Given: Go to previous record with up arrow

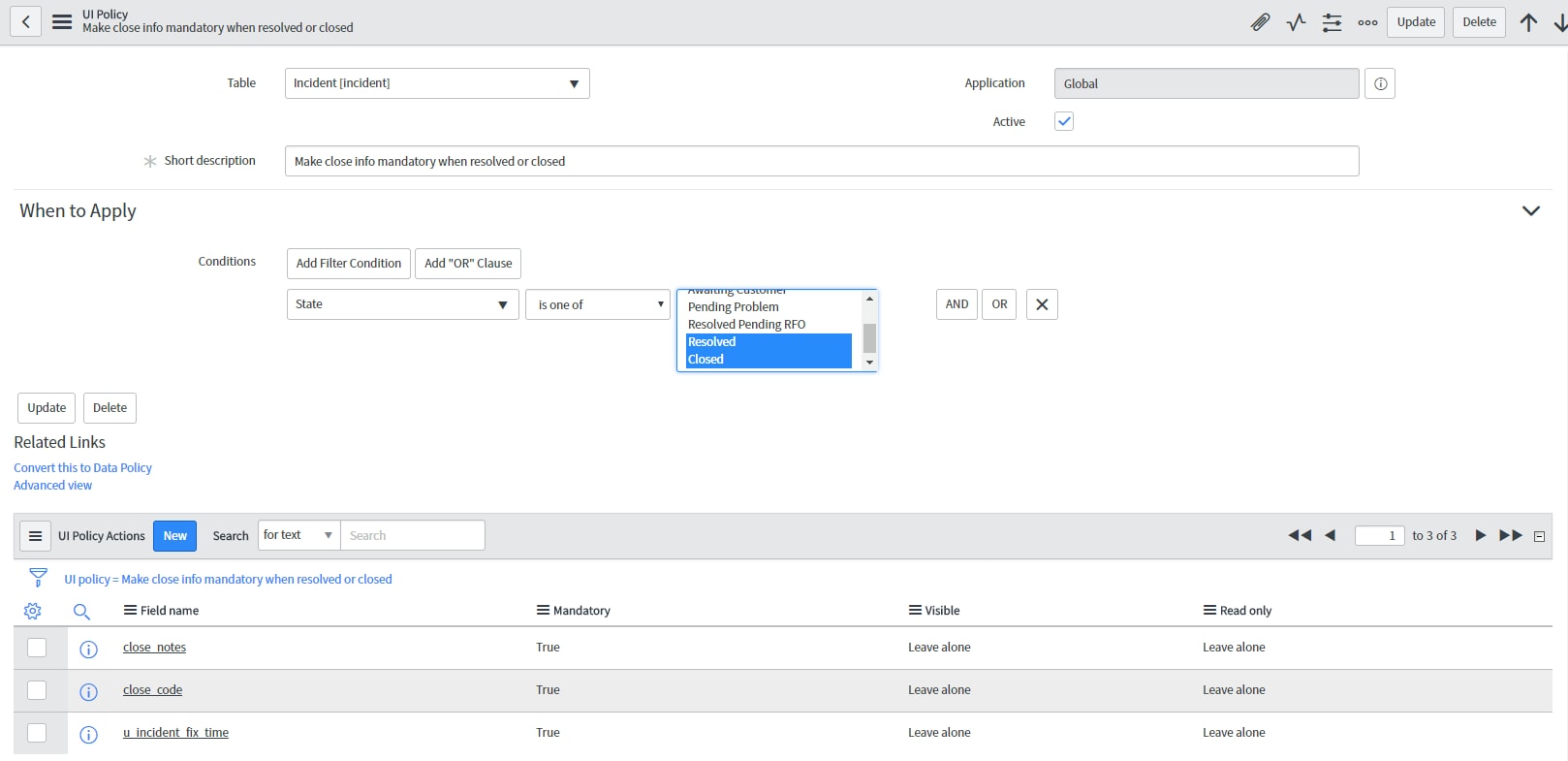Looking at the screenshot, I should point(1528,22).
